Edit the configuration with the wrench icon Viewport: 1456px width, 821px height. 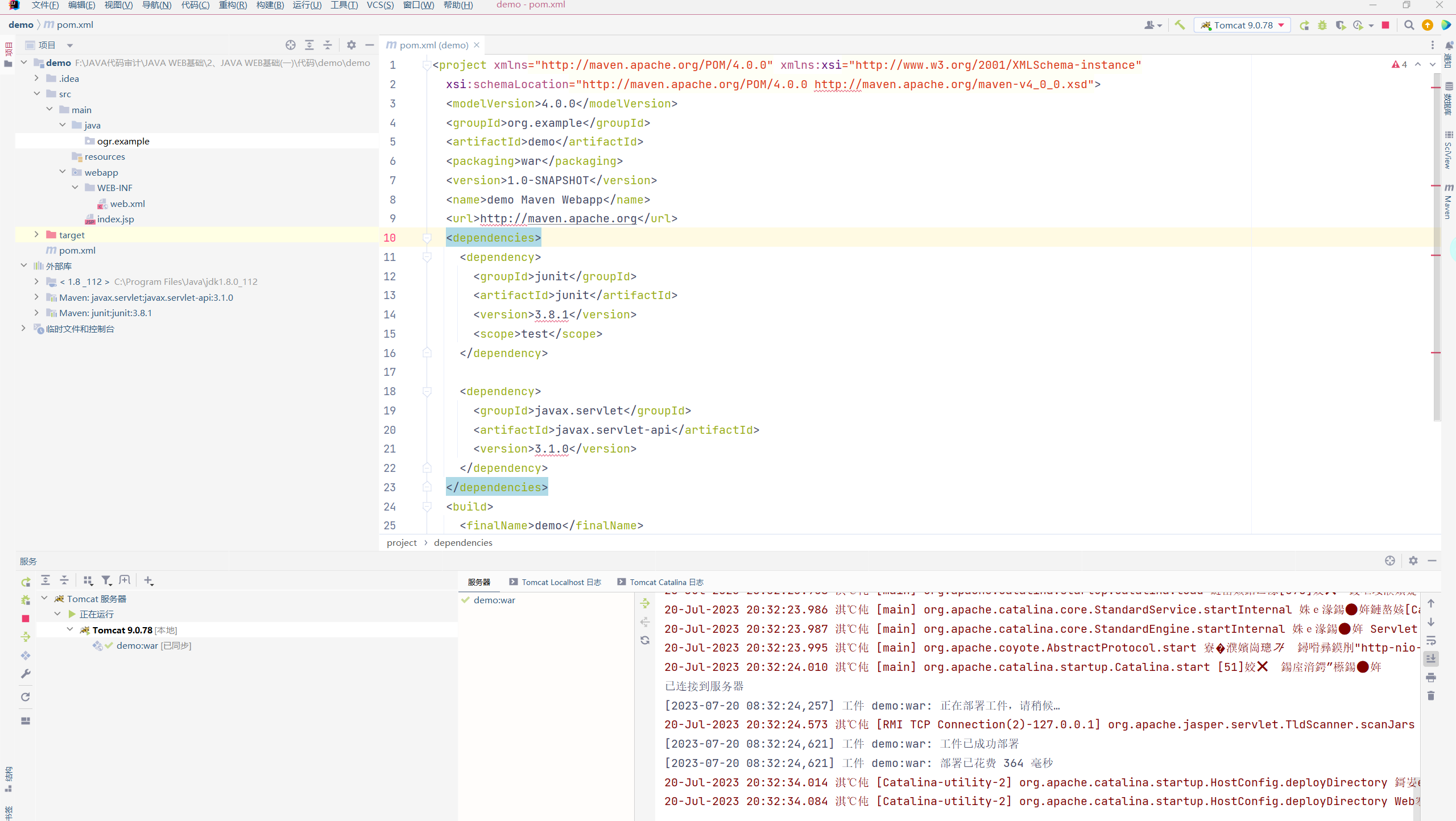tap(26, 674)
